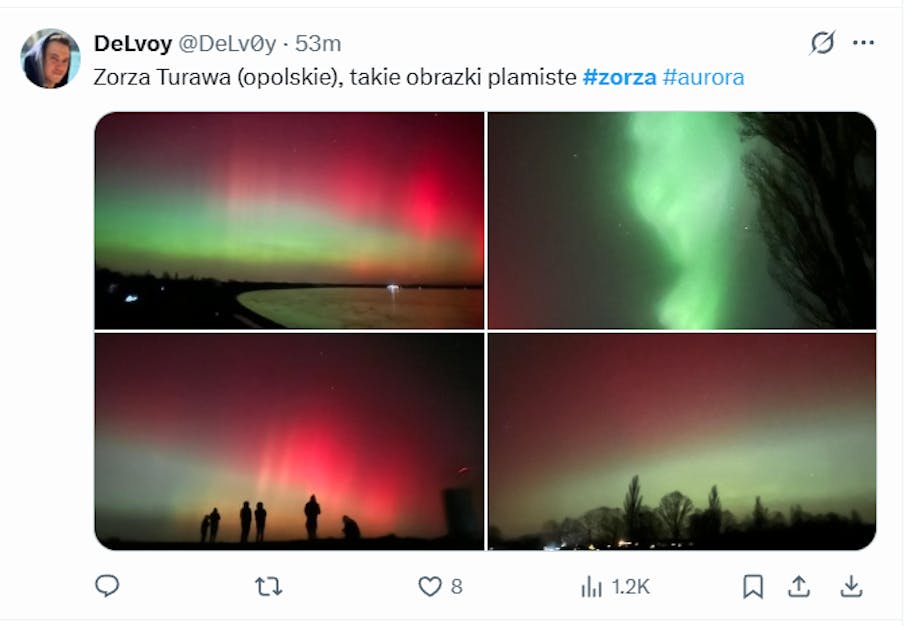Screen dimensions: 914x626
Task: Open the photo with people silhouettes
Action: 289,442
